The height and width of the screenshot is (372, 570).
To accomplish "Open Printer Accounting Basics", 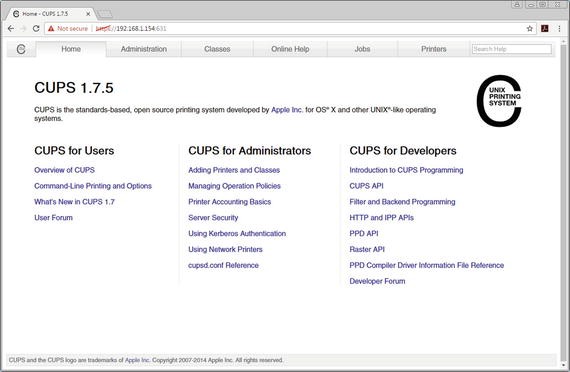I will click(x=230, y=202).
